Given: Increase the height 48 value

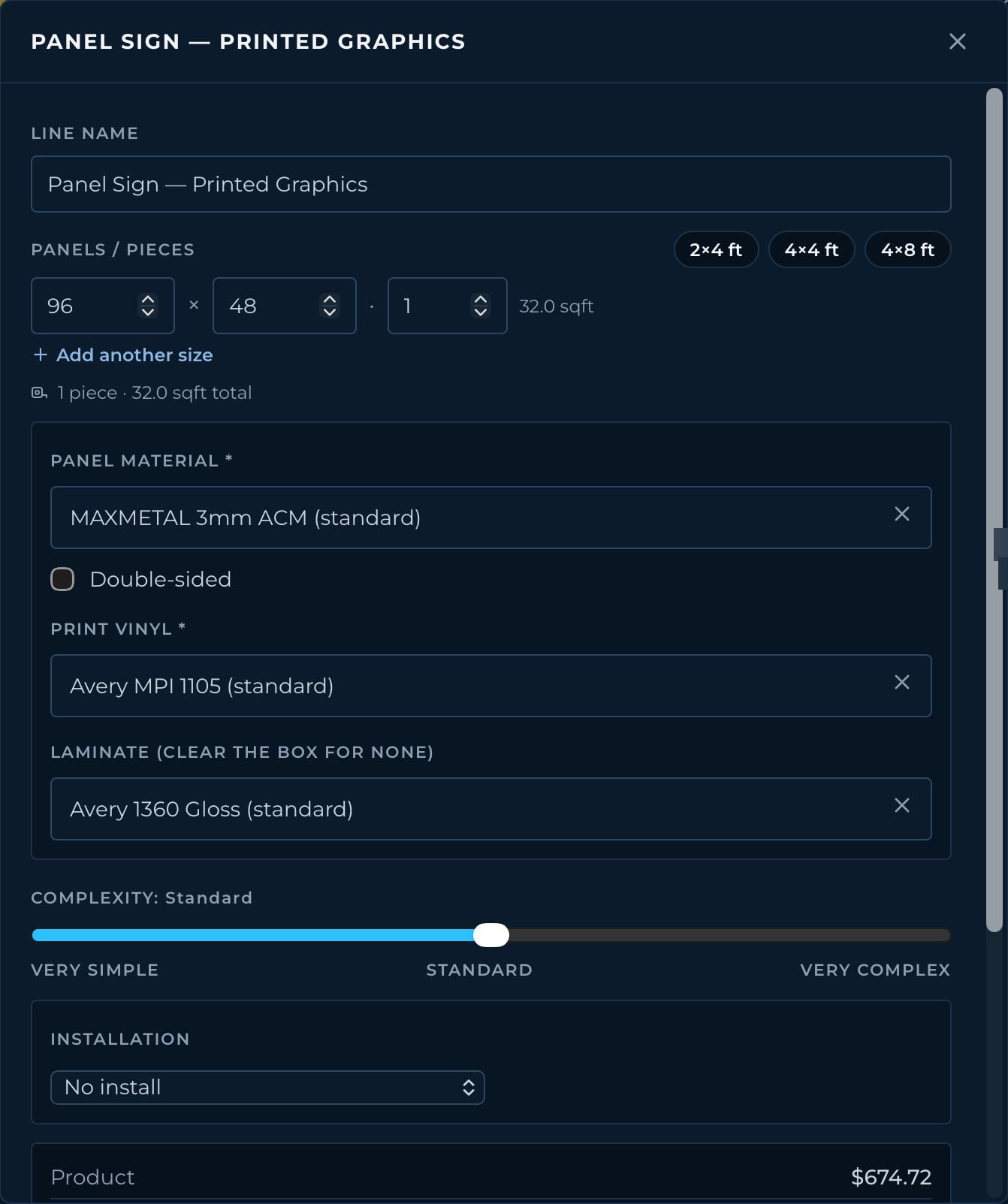Looking at the screenshot, I should (329, 300).
